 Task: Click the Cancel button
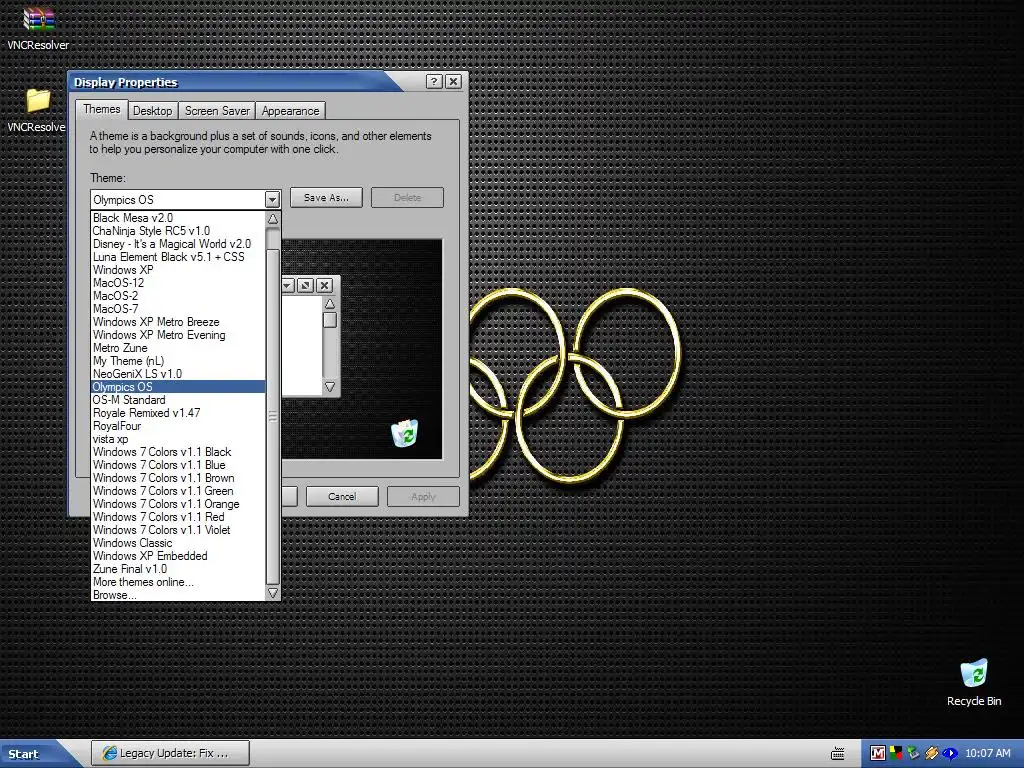pyautogui.click(x=342, y=496)
